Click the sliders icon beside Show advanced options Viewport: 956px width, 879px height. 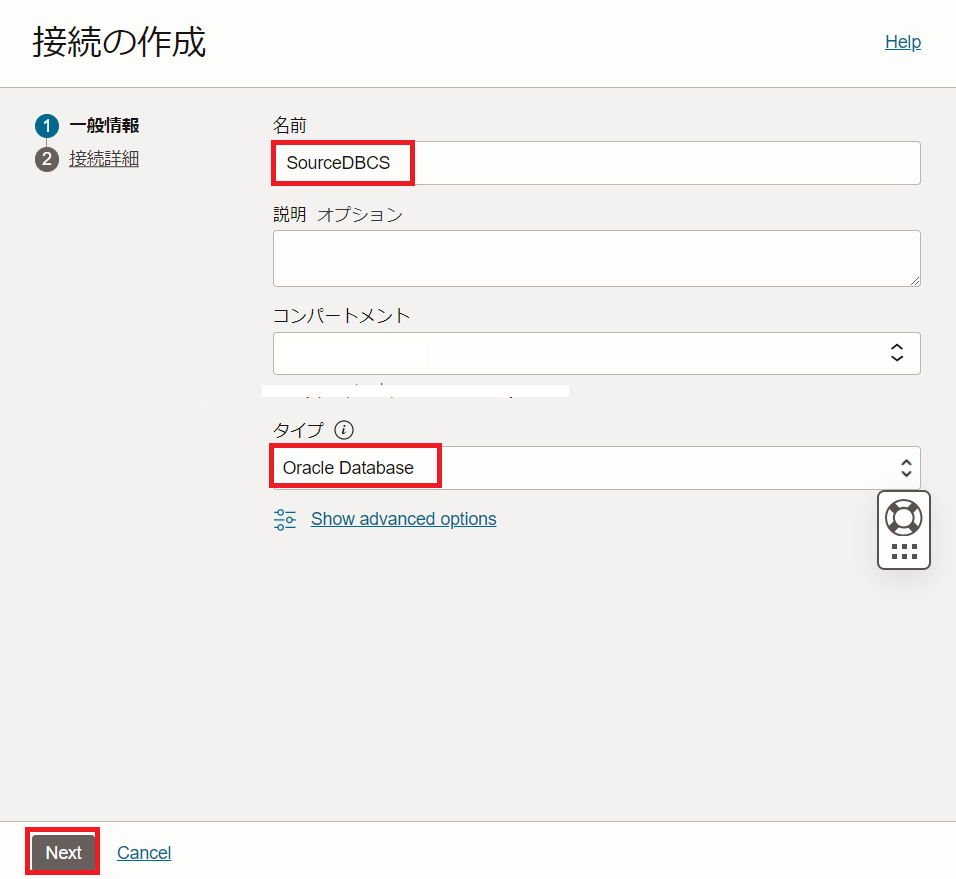pos(285,519)
